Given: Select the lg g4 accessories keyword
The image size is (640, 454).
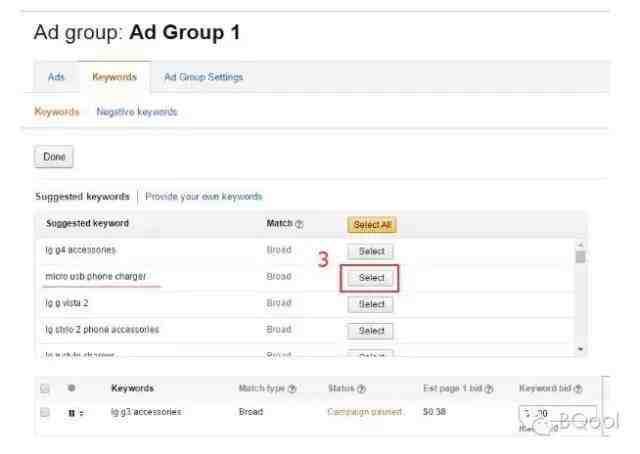Looking at the screenshot, I should [x=371, y=251].
